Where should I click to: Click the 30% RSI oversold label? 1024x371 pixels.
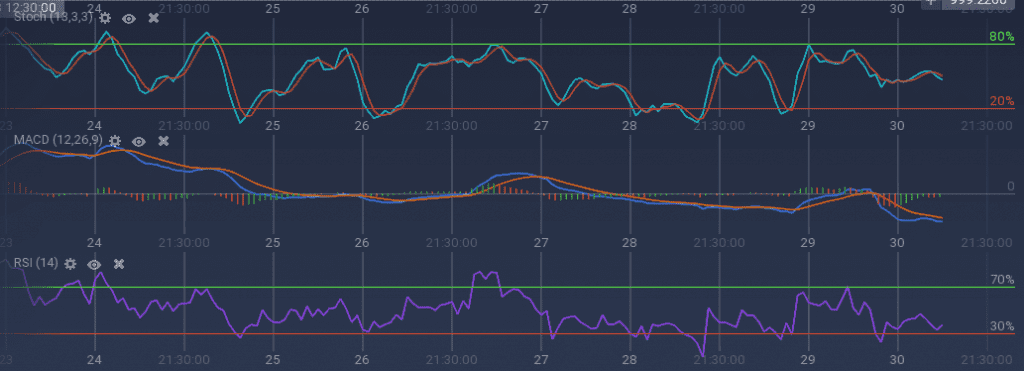pyautogui.click(x=1002, y=327)
